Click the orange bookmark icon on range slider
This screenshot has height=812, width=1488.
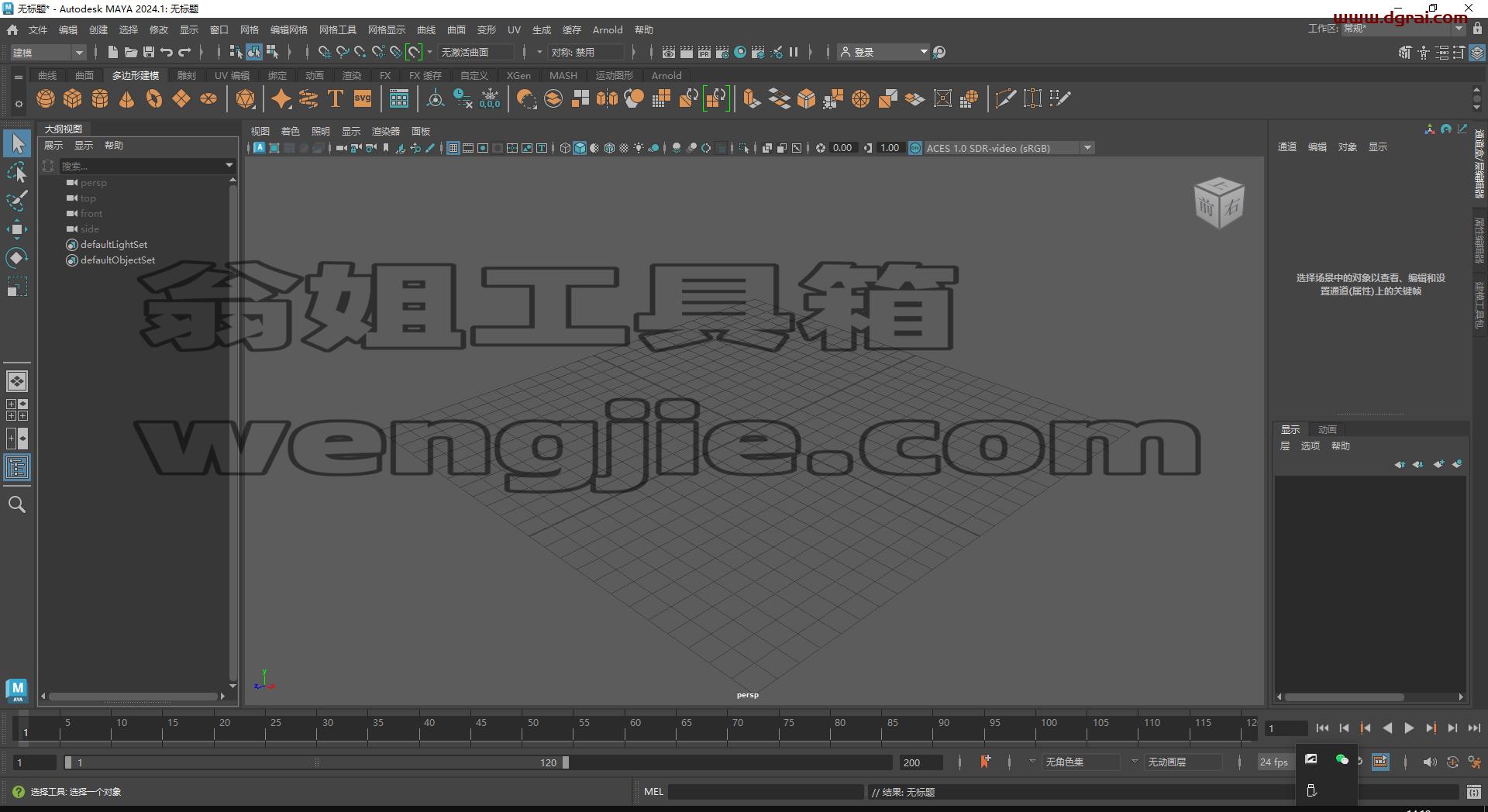[x=985, y=762]
